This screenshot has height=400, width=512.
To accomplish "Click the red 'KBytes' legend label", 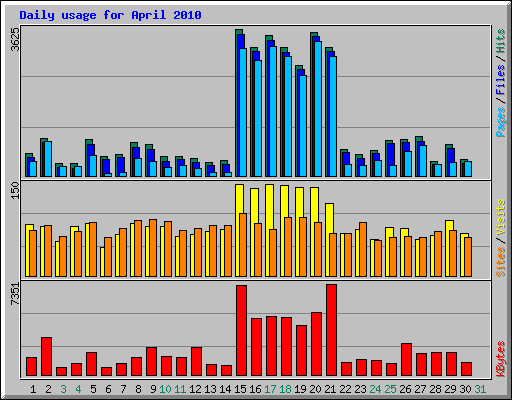I will [x=501, y=359].
